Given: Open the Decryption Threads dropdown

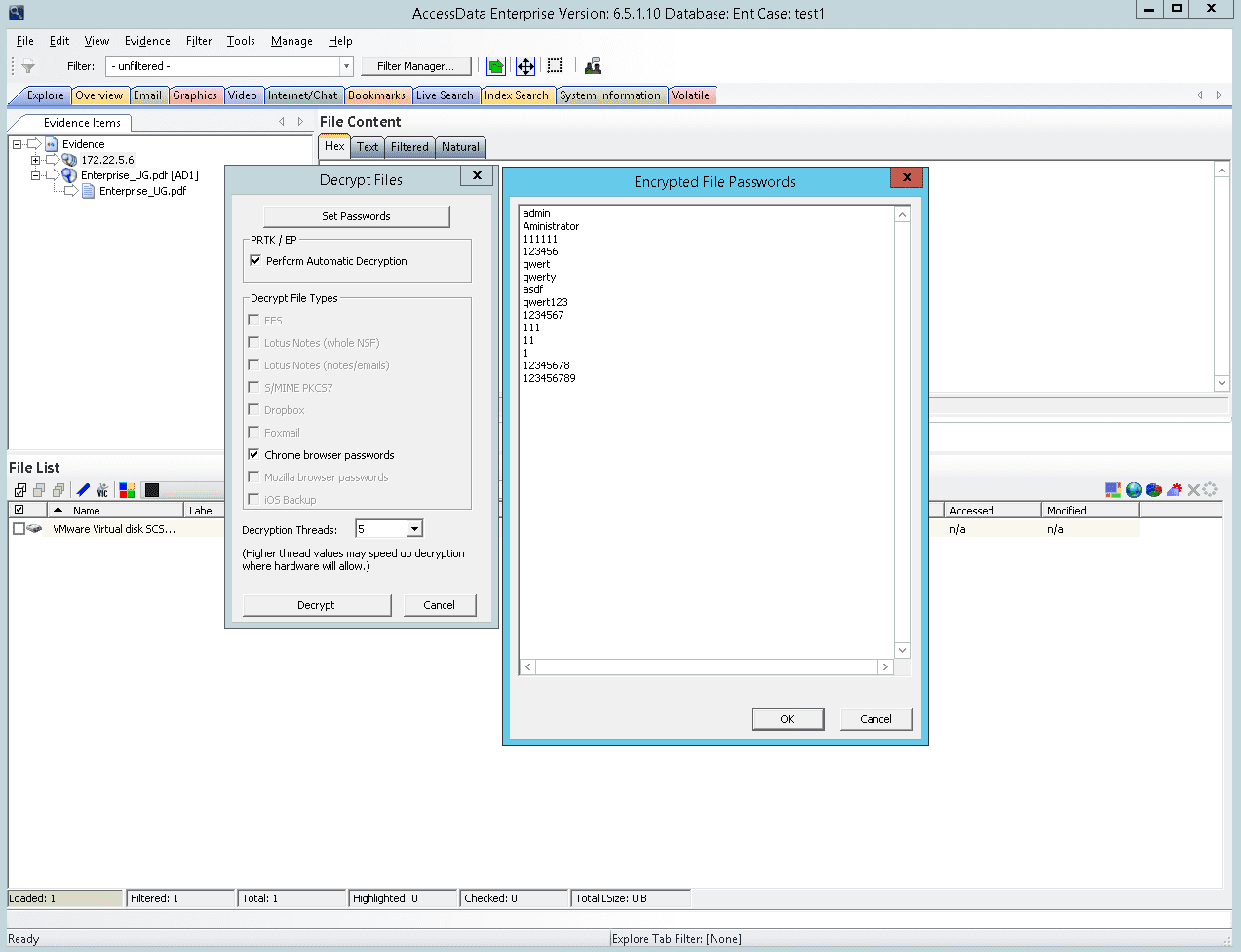Looking at the screenshot, I should pos(414,529).
